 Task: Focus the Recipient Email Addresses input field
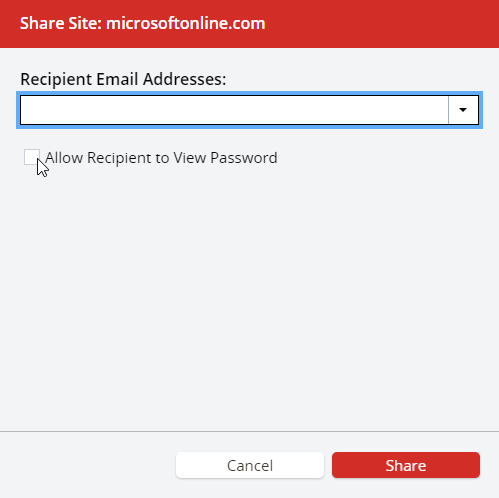pos(234,110)
